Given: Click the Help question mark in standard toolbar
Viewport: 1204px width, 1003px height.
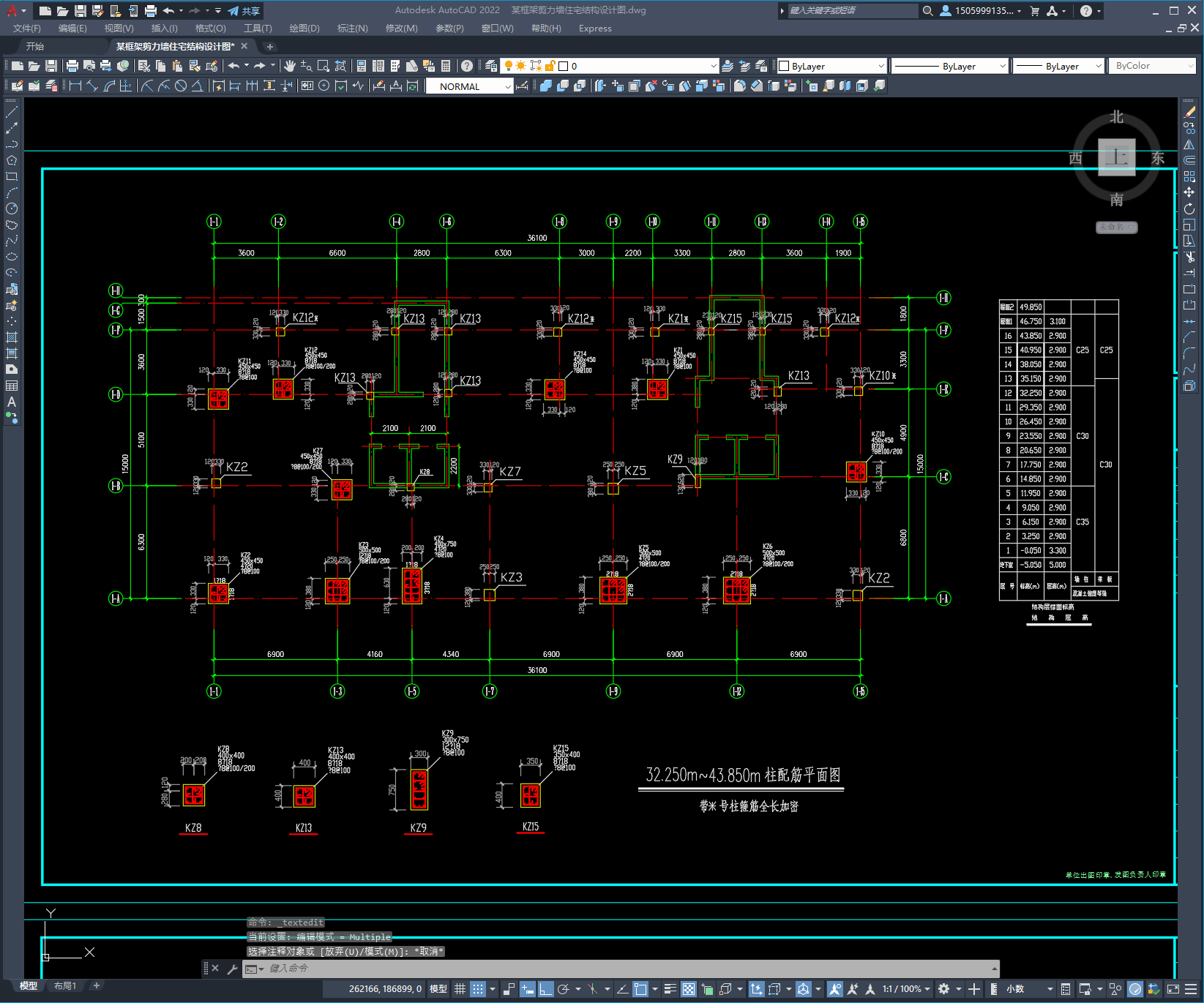Looking at the screenshot, I should pos(467,66).
